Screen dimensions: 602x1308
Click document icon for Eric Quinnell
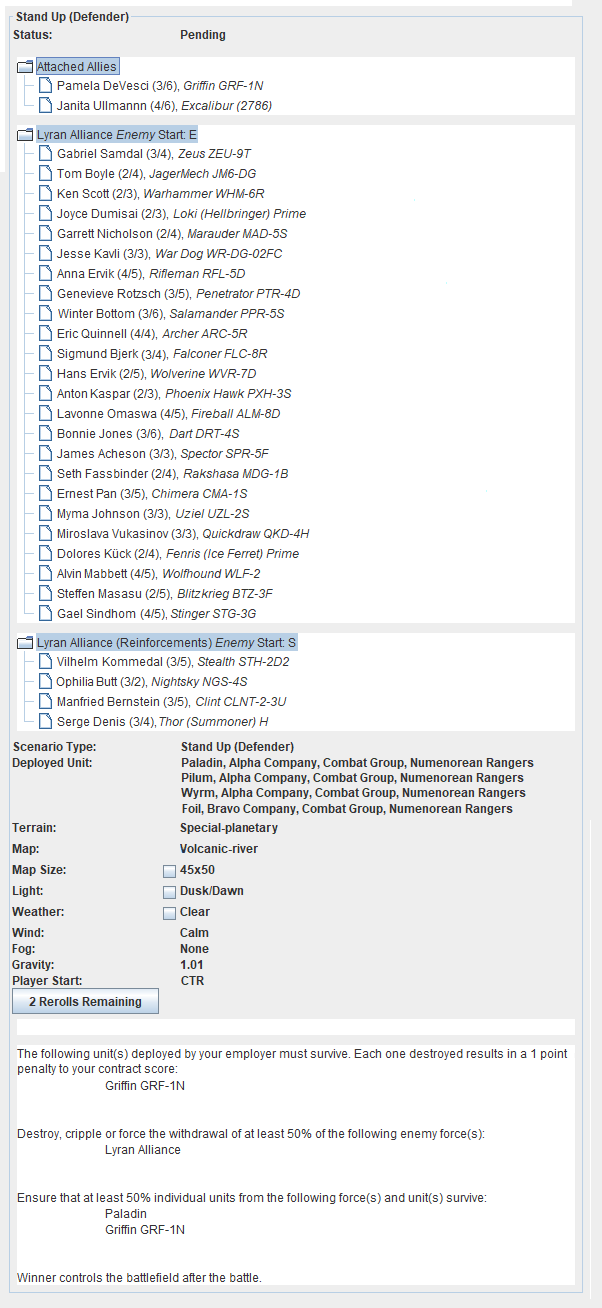(45, 334)
